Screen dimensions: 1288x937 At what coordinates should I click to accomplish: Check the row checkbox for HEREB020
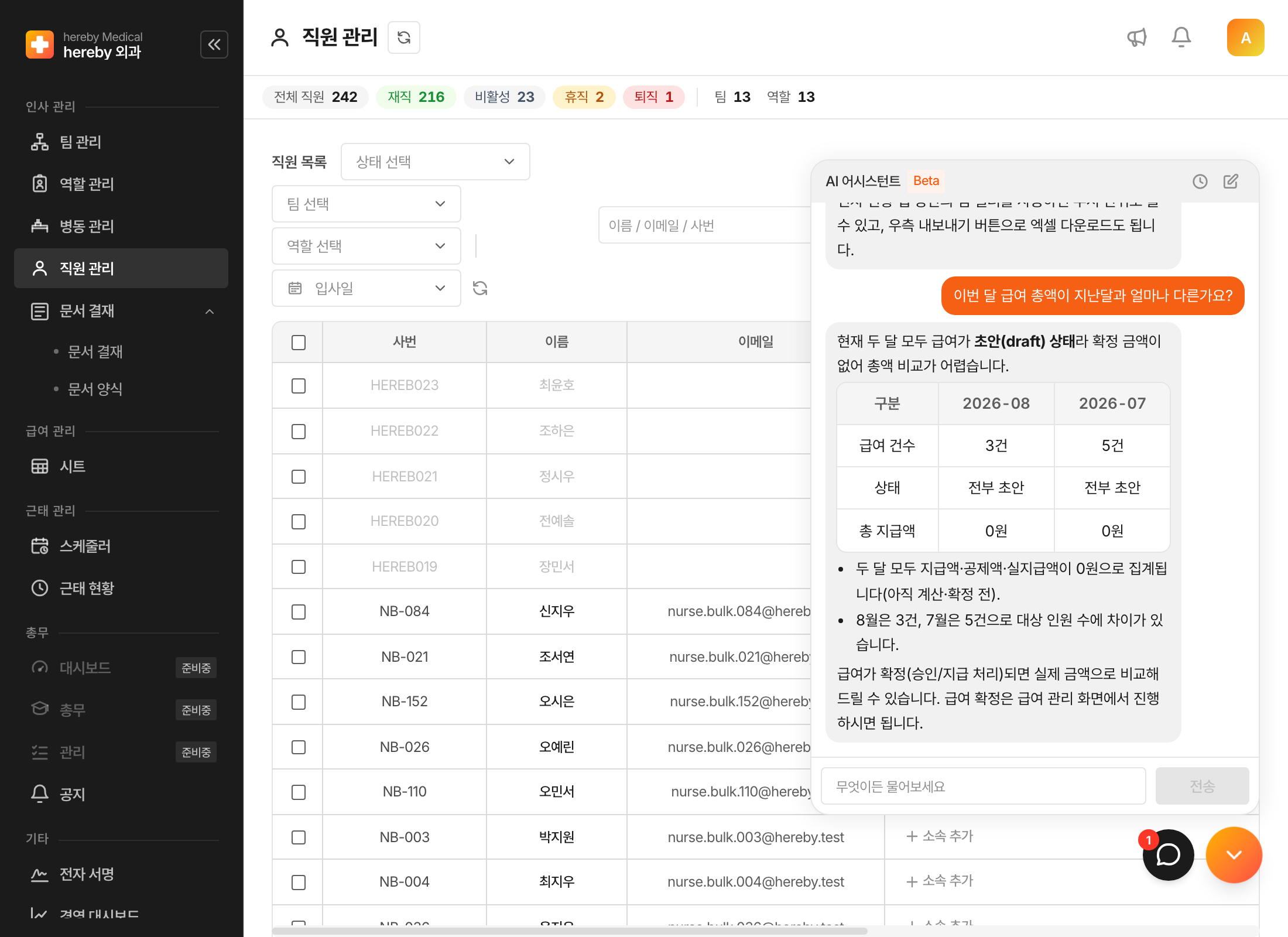coord(299,522)
